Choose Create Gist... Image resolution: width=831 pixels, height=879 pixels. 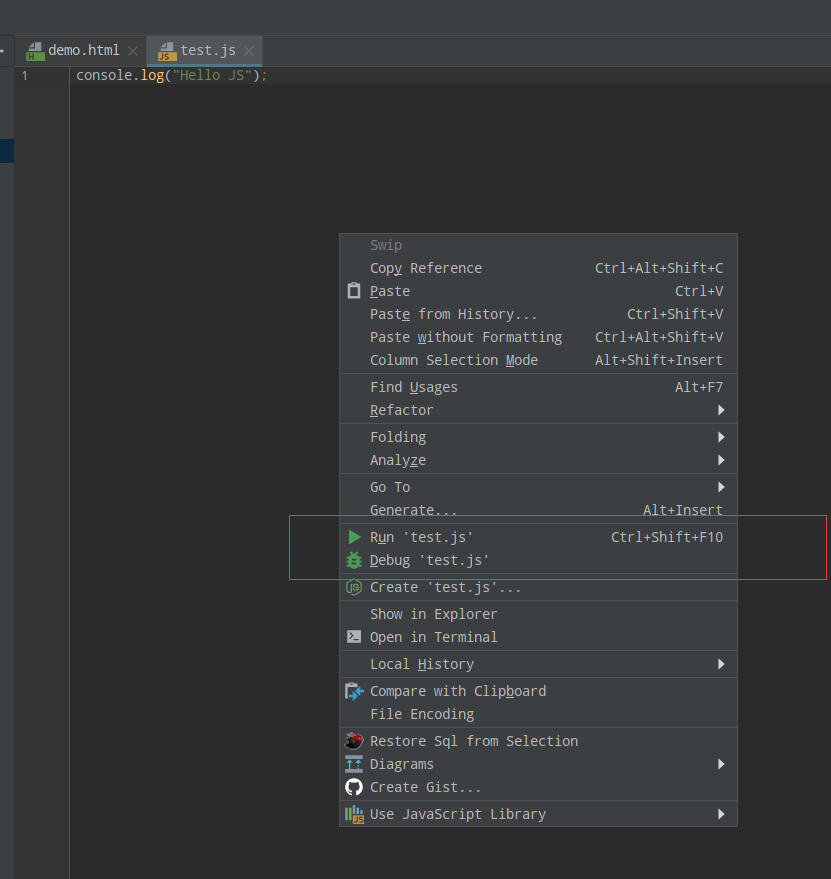(x=538, y=787)
